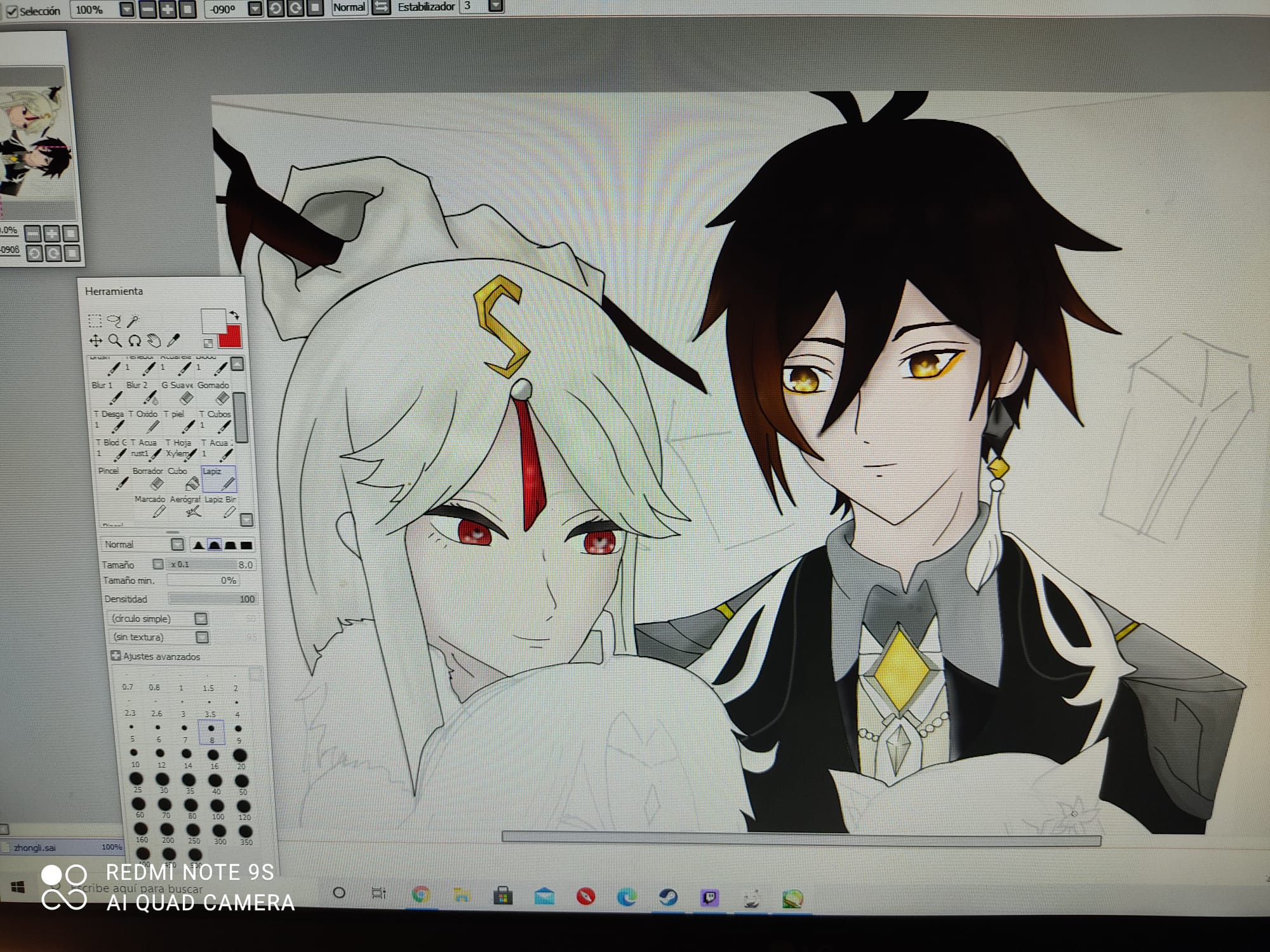Click the Normal view button

click(x=349, y=8)
